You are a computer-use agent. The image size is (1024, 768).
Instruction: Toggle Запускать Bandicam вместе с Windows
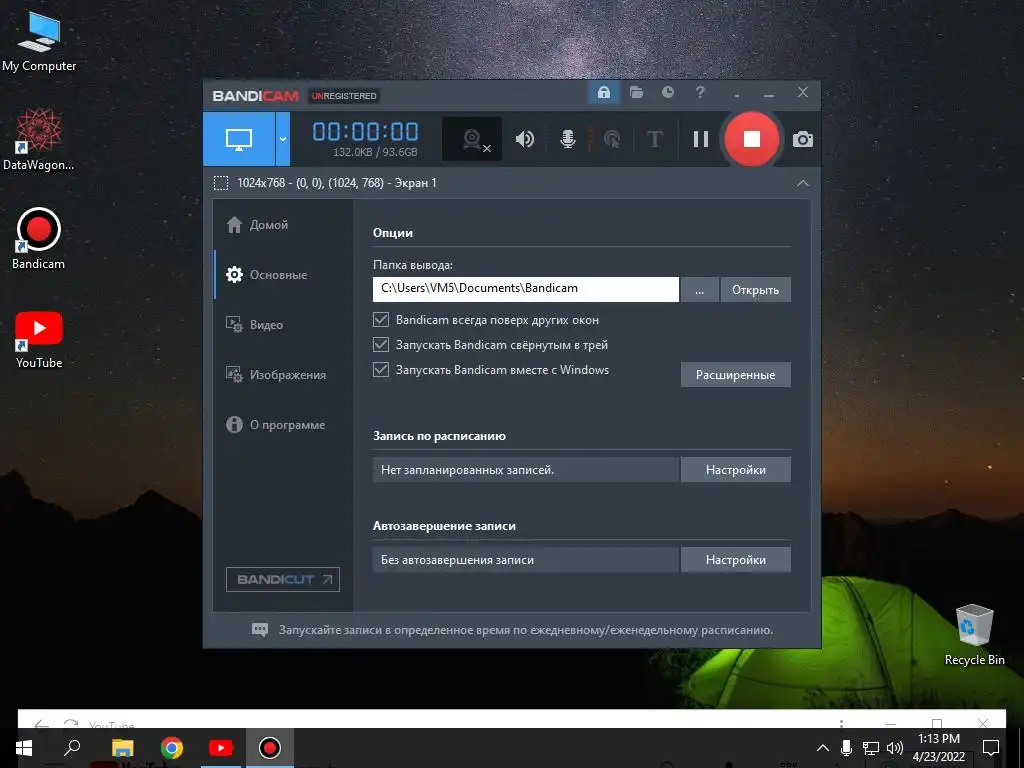(381, 370)
